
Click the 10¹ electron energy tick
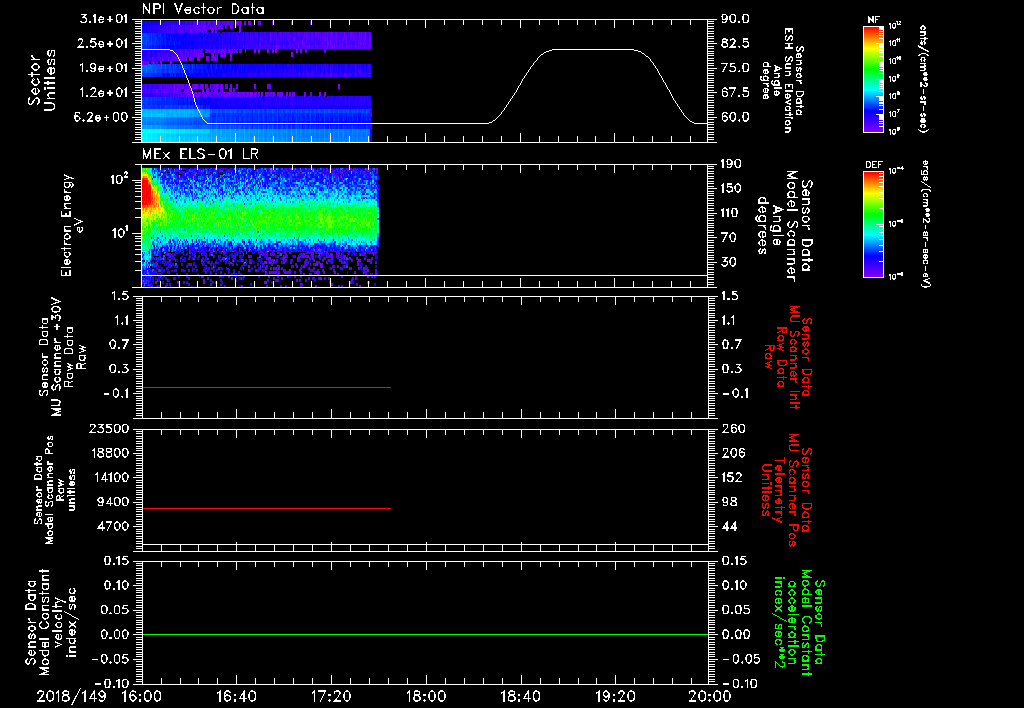[x=118, y=233]
